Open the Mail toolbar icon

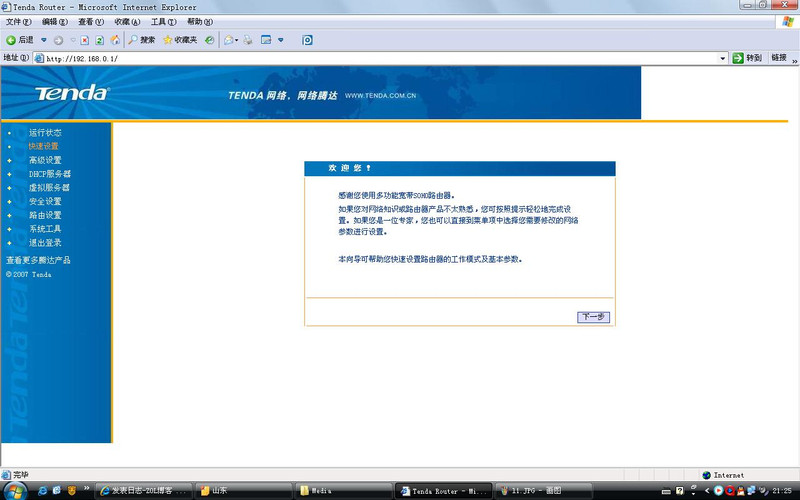tap(229, 40)
